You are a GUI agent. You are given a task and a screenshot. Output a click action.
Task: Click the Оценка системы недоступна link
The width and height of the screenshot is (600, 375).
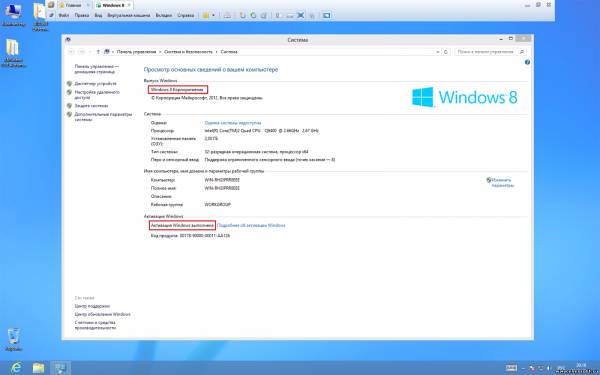[x=233, y=123]
